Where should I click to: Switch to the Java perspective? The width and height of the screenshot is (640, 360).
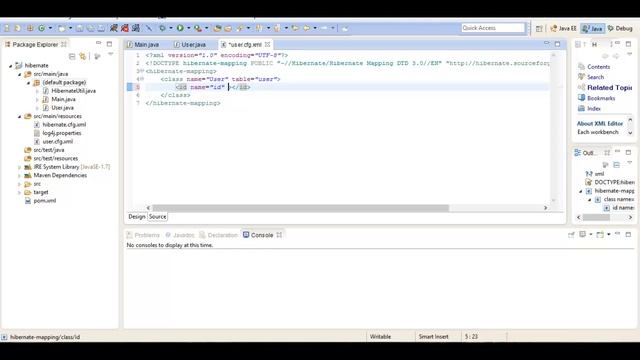593,28
